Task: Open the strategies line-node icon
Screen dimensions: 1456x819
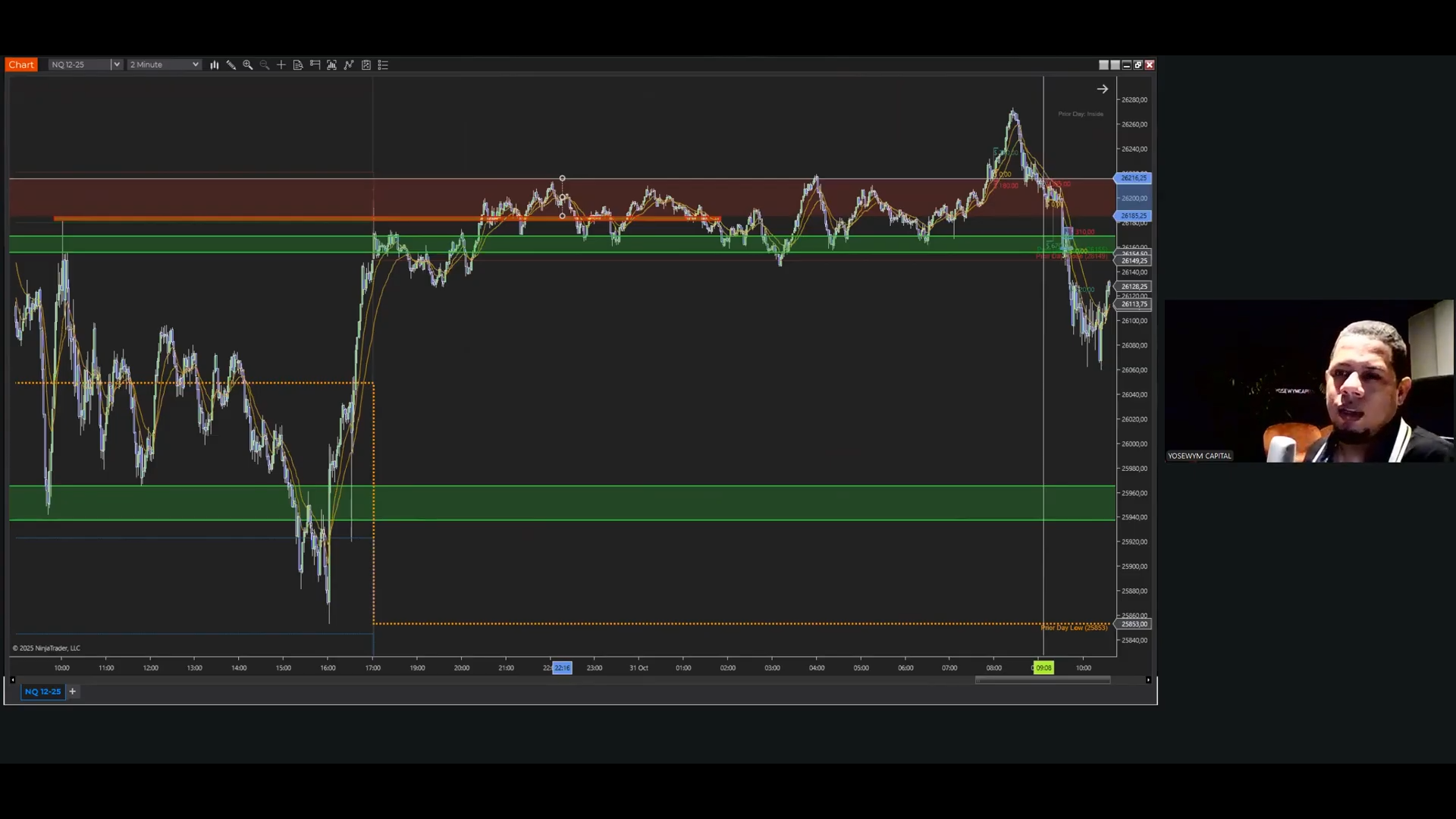Action: click(349, 65)
